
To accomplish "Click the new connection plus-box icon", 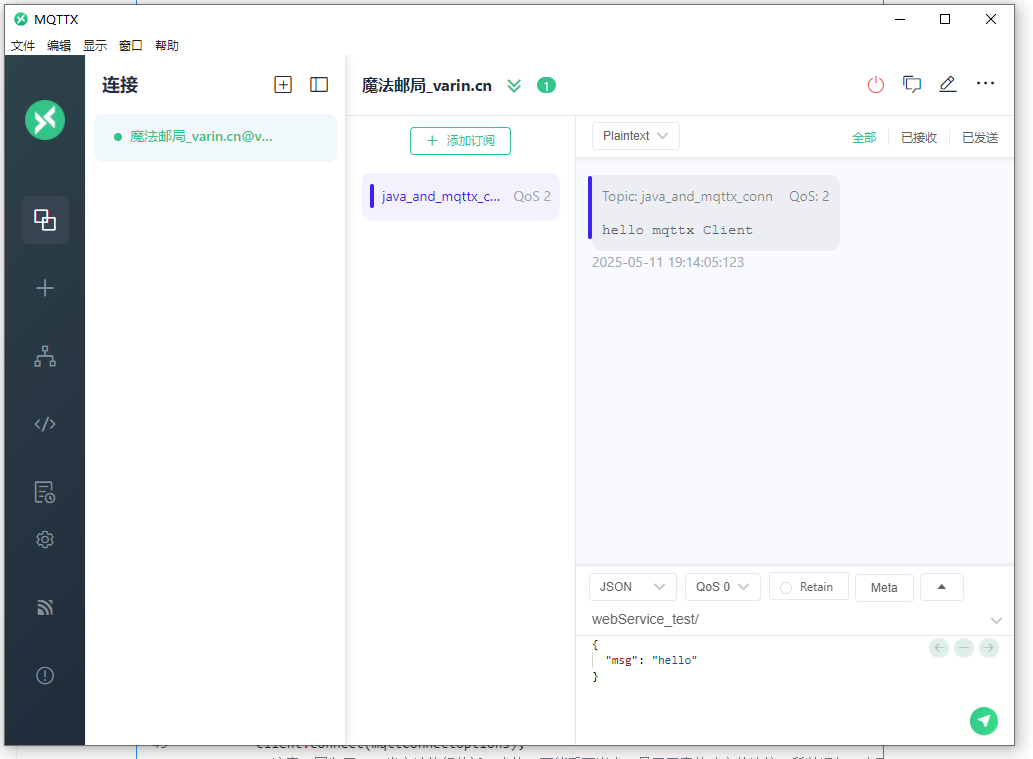I will (x=283, y=84).
